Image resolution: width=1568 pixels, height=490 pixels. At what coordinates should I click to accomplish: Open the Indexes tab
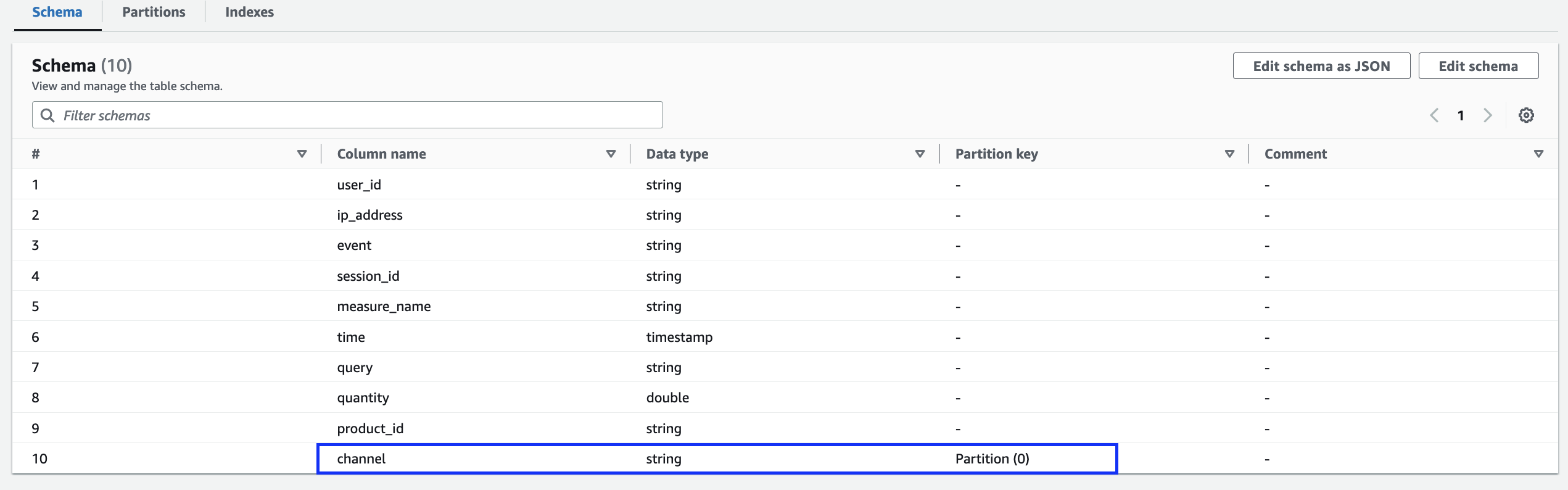[x=249, y=12]
